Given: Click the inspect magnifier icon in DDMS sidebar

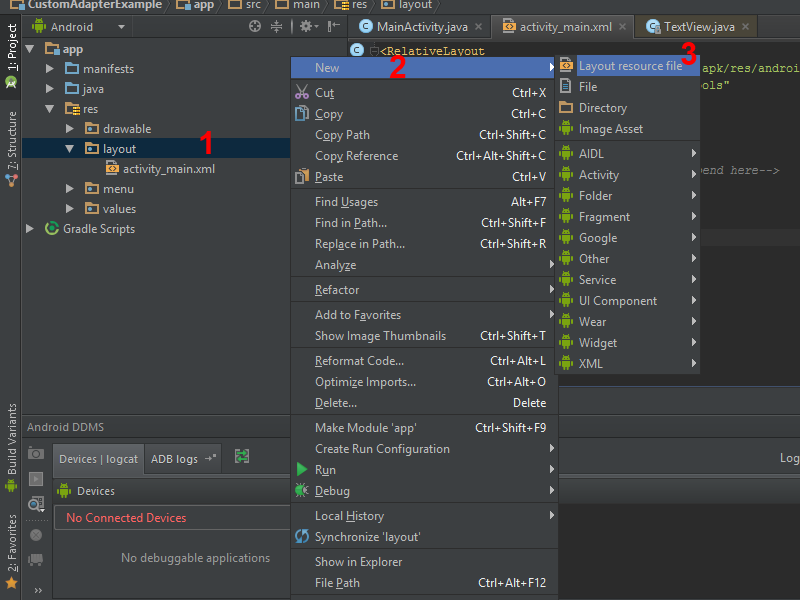Looking at the screenshot, I should [x=36, y=504].
